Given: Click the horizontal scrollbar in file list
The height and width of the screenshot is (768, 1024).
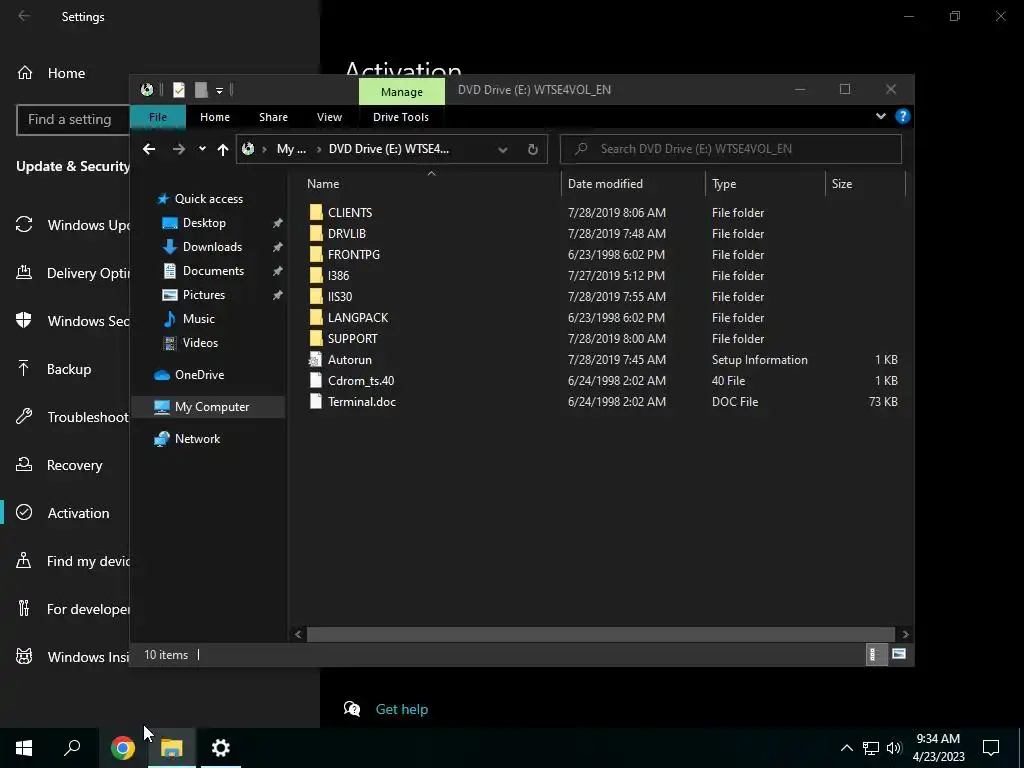Looking at the screenshot, I should [601, 634].
